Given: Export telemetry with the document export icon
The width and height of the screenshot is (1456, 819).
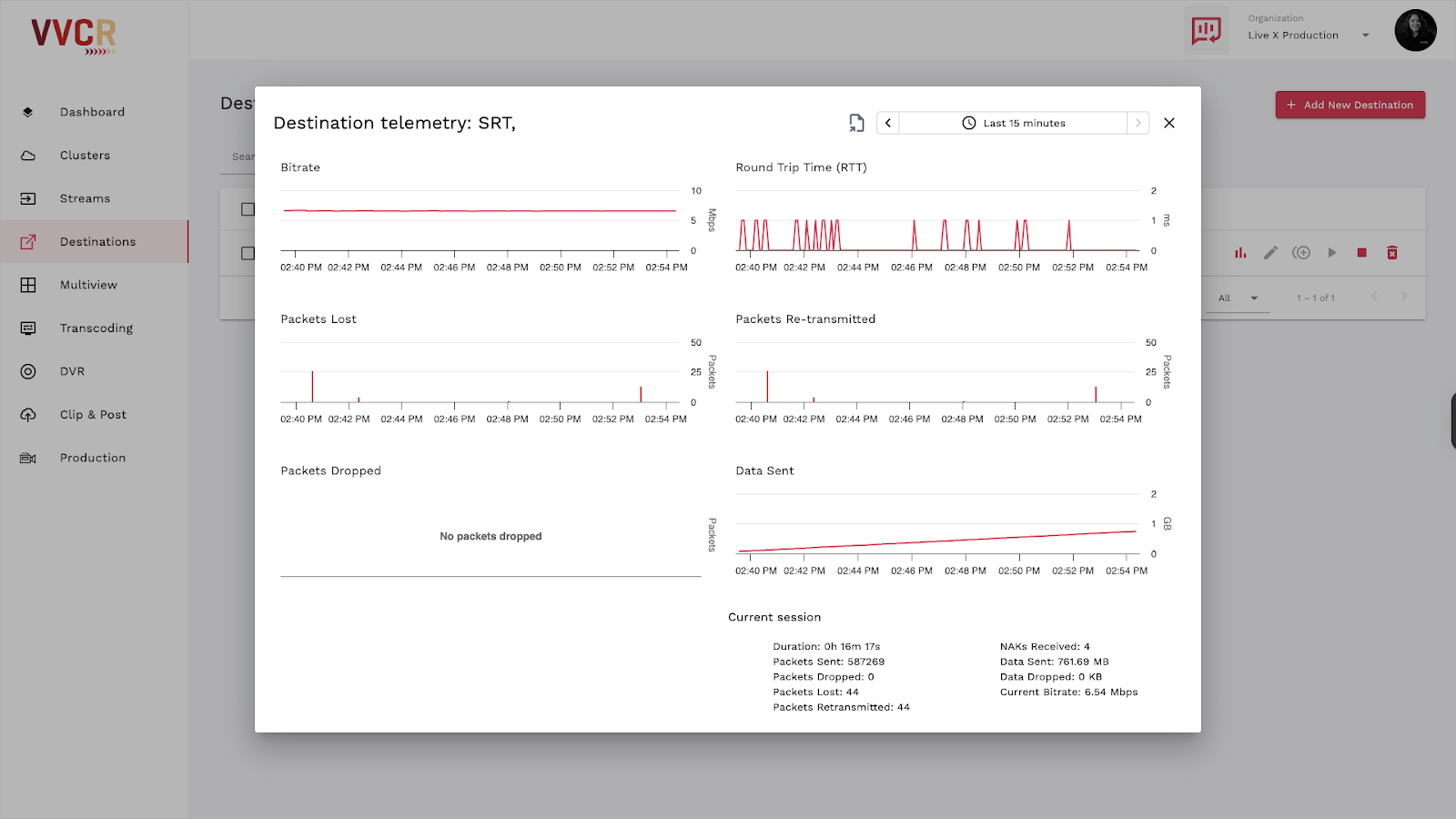Looking at the screenshot, I should pyautogui.click(x=854, y=122).
